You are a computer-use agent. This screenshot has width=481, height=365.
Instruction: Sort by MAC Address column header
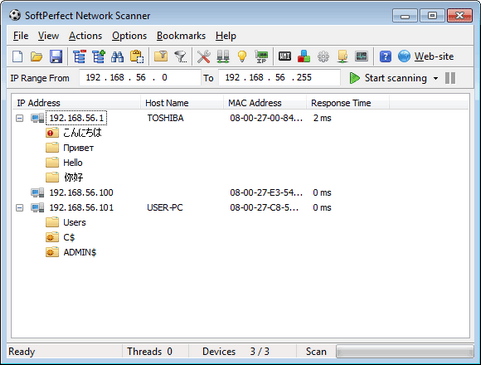coord(265,103)
